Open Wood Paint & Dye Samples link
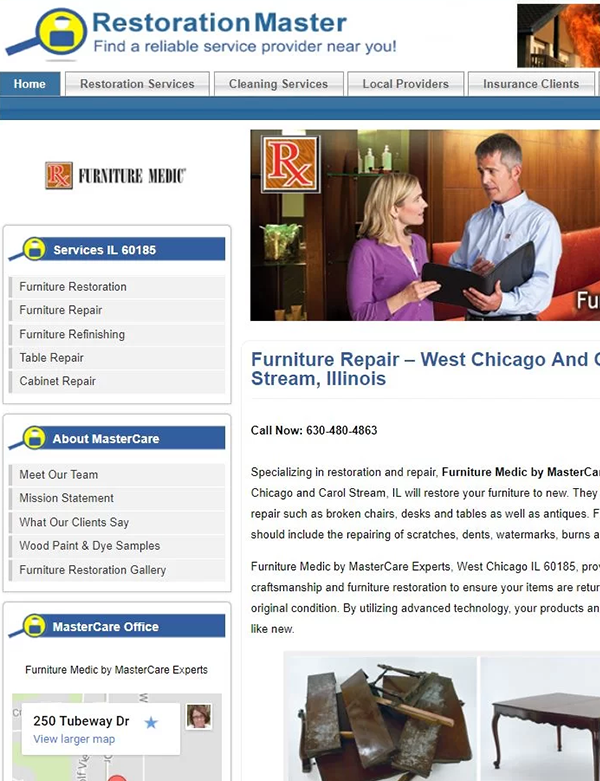600x781 pixels. [117, 545]
